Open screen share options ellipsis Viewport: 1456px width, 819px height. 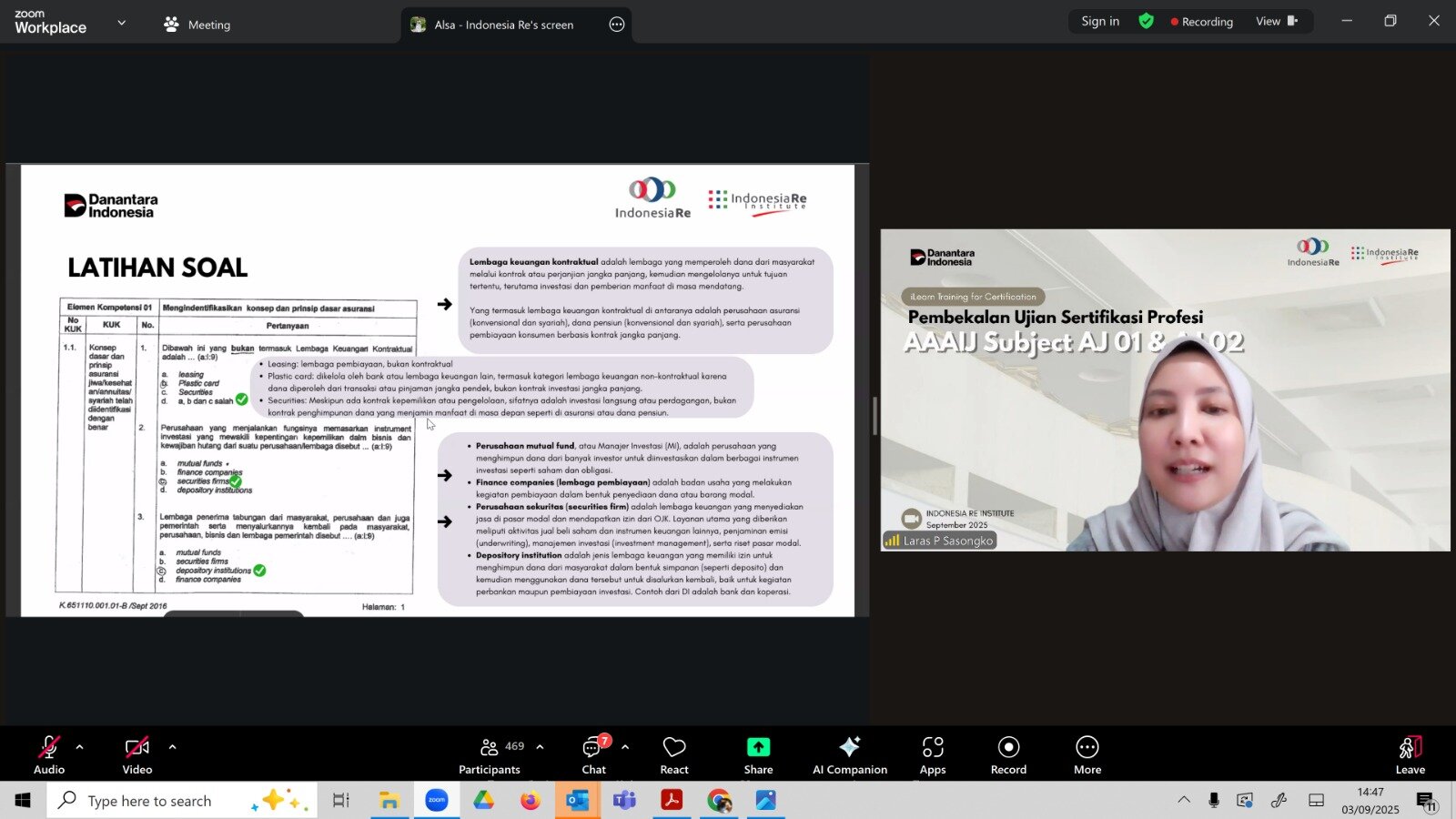(617, 25)
